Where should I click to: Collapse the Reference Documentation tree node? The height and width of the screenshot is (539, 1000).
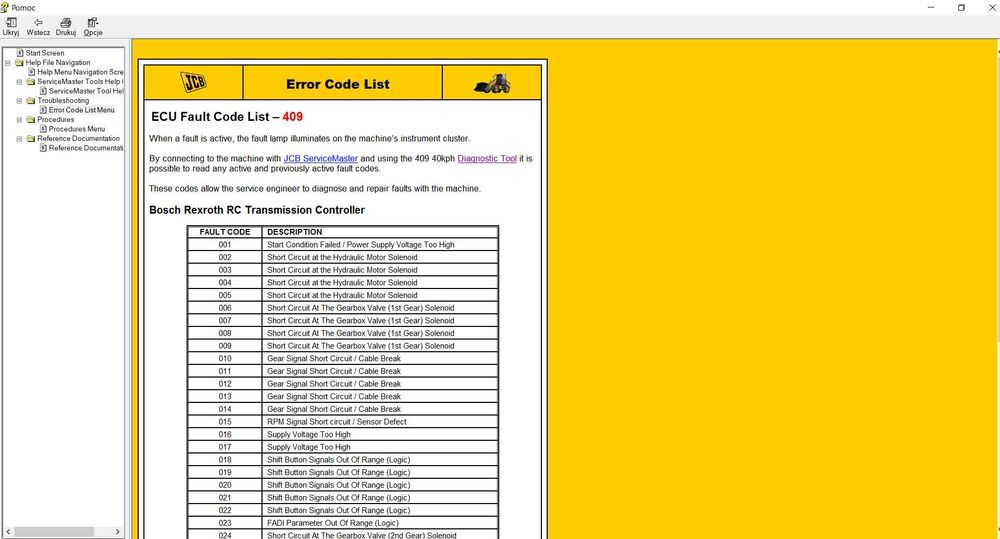(19, 138)
